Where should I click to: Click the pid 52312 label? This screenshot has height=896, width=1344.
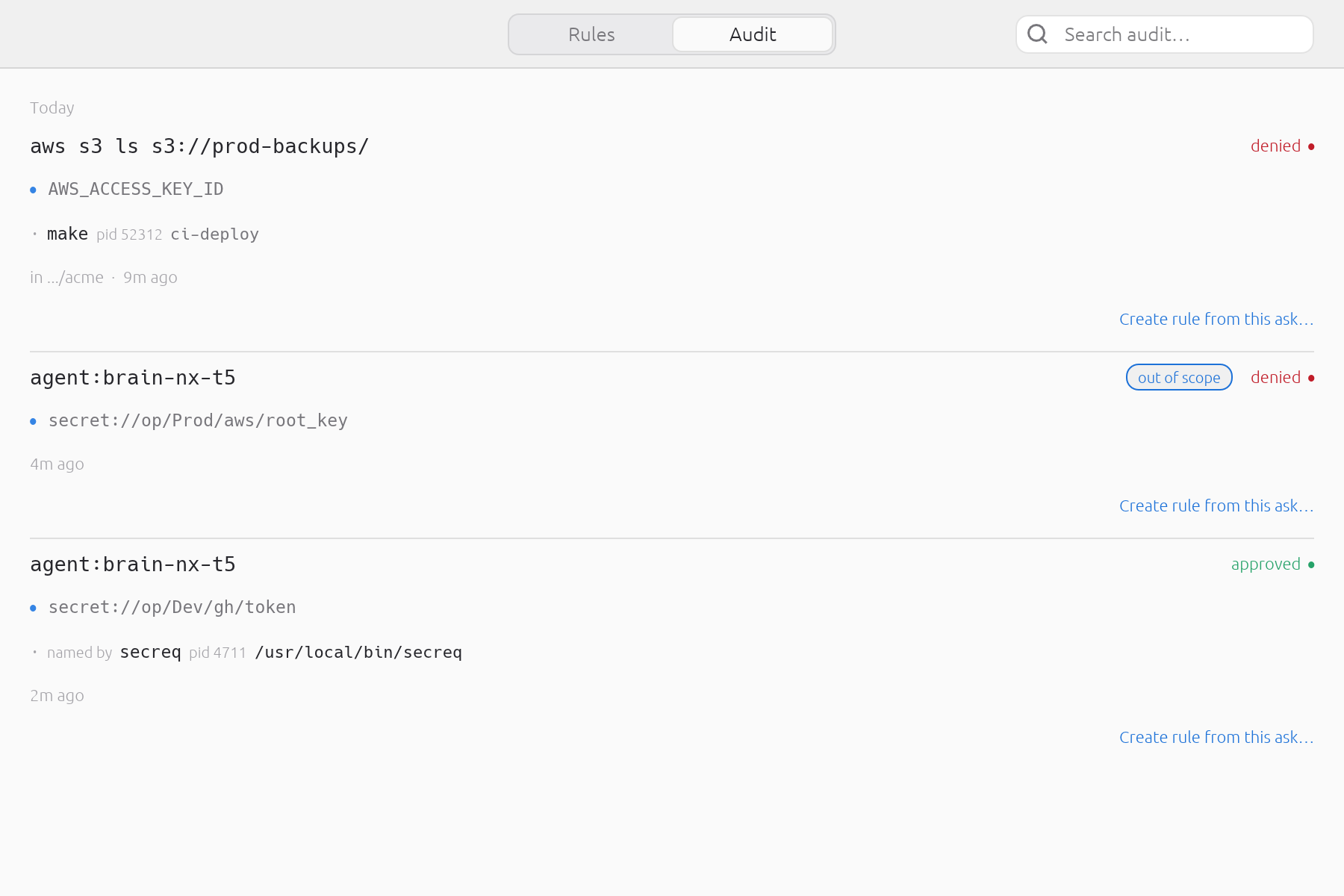pos(129,234)
